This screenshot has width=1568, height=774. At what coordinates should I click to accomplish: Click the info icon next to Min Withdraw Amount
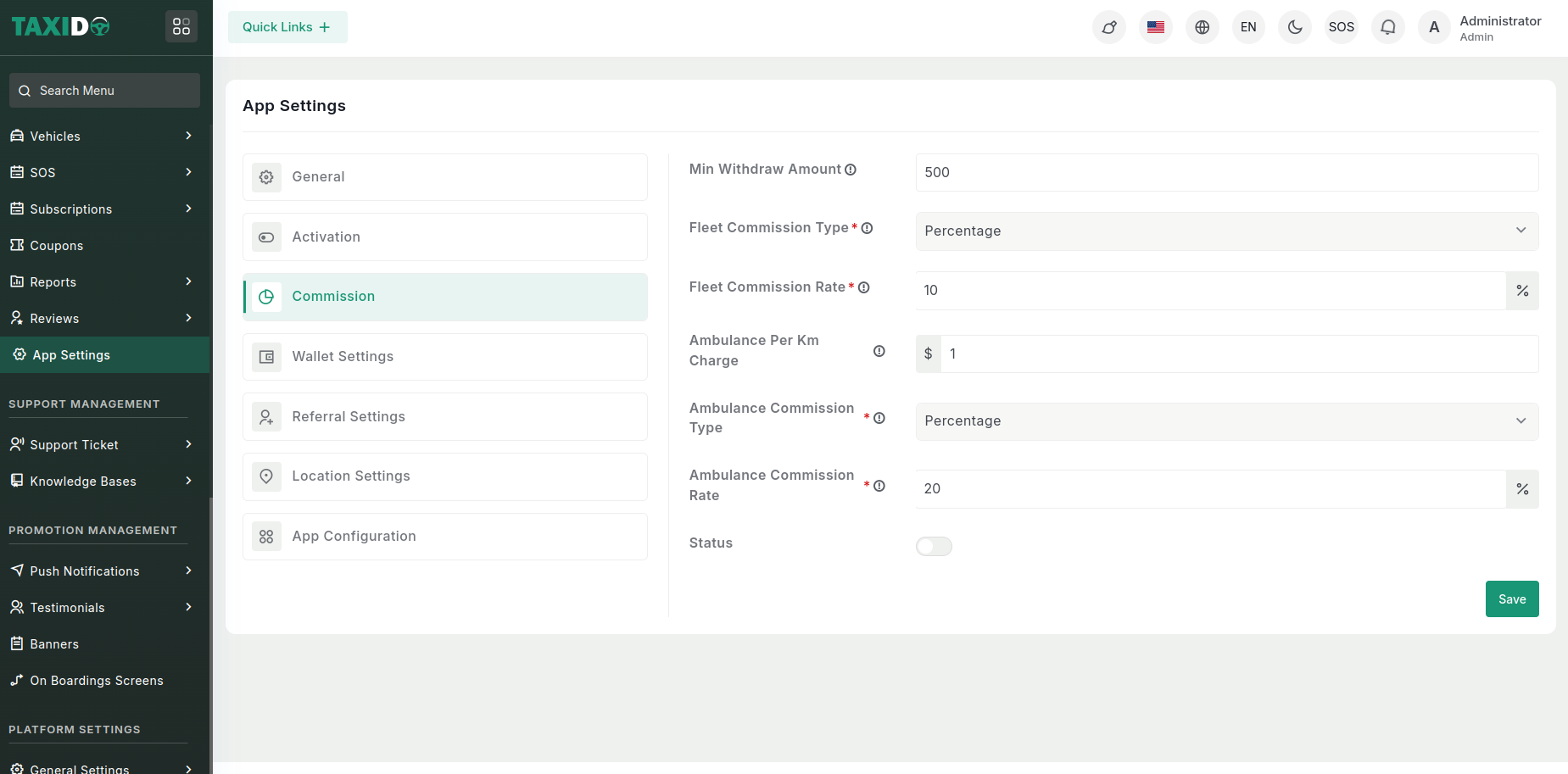851,170
